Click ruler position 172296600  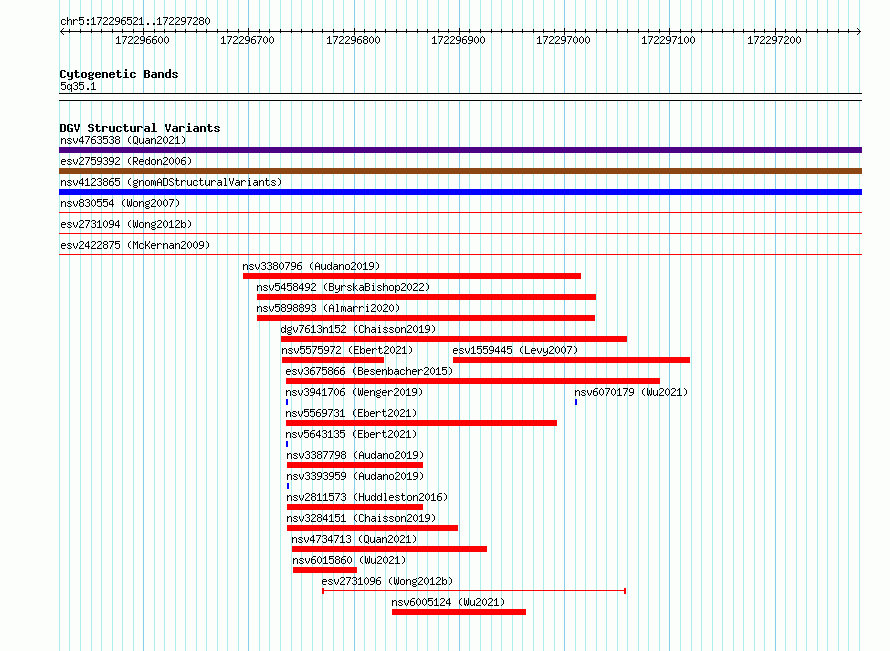[x=142, y=40]
